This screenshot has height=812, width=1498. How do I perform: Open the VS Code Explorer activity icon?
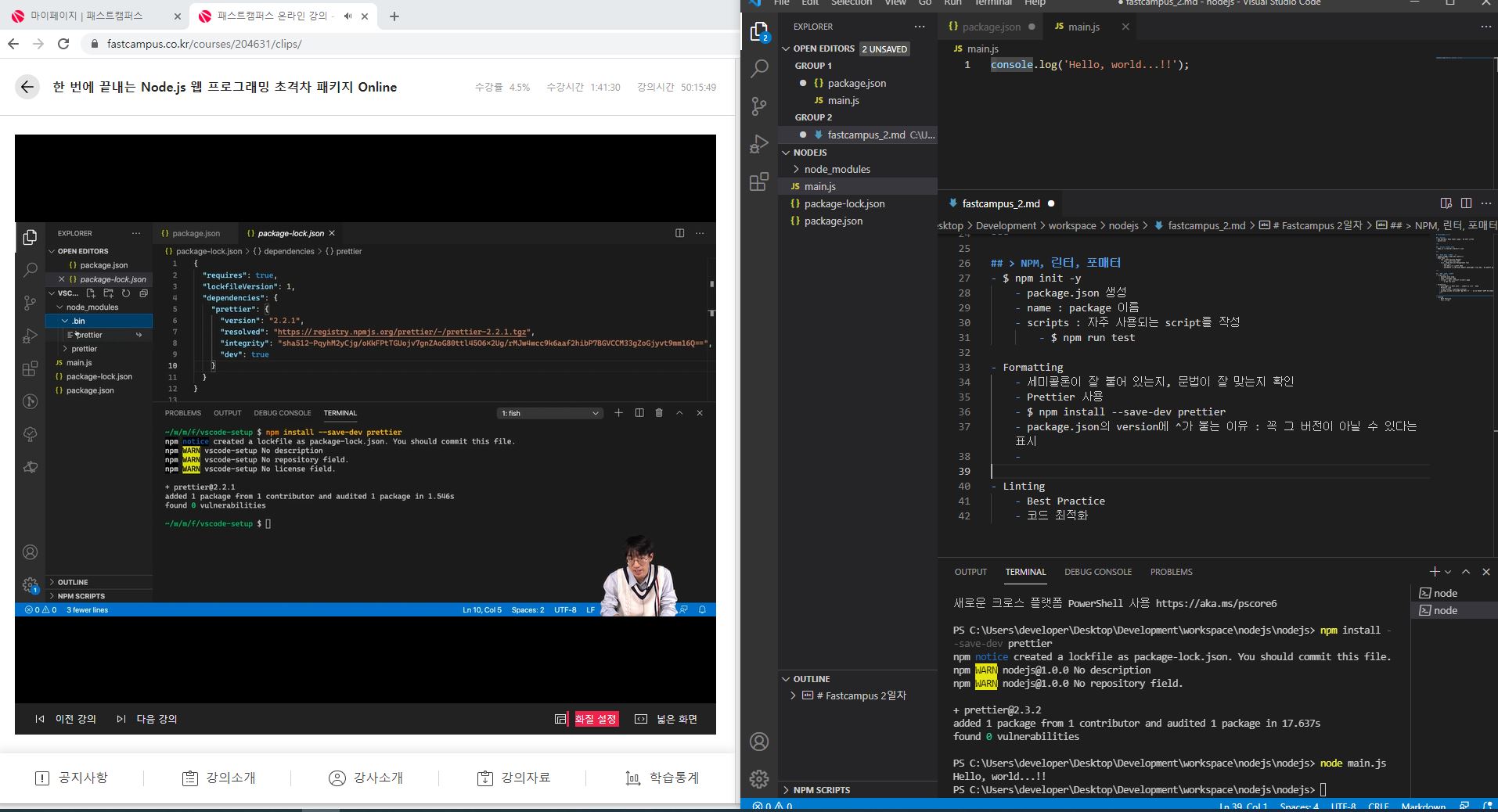coord(759,32)
